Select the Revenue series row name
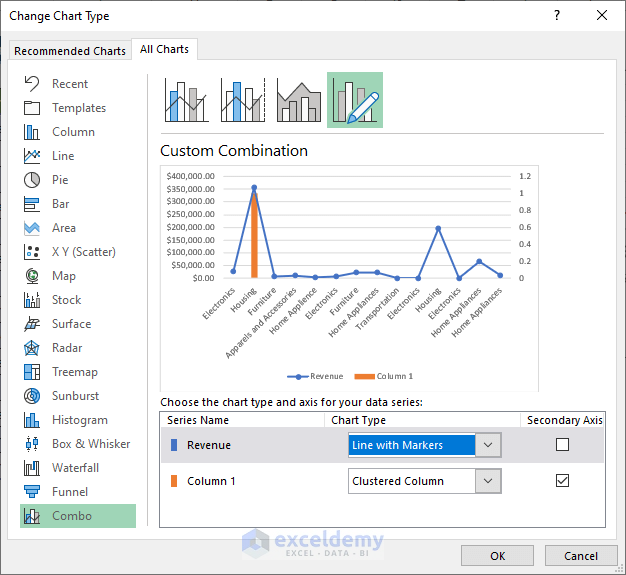 [x=209, y=445]
